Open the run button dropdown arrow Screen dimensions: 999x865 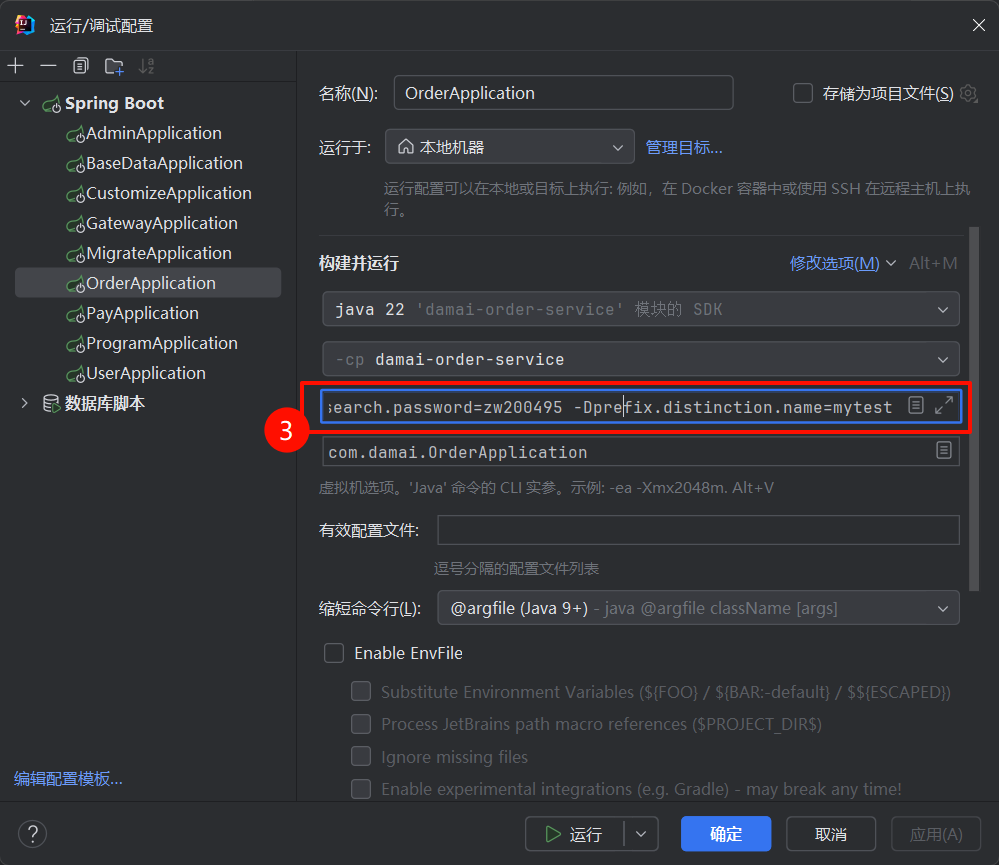[641, 834]
